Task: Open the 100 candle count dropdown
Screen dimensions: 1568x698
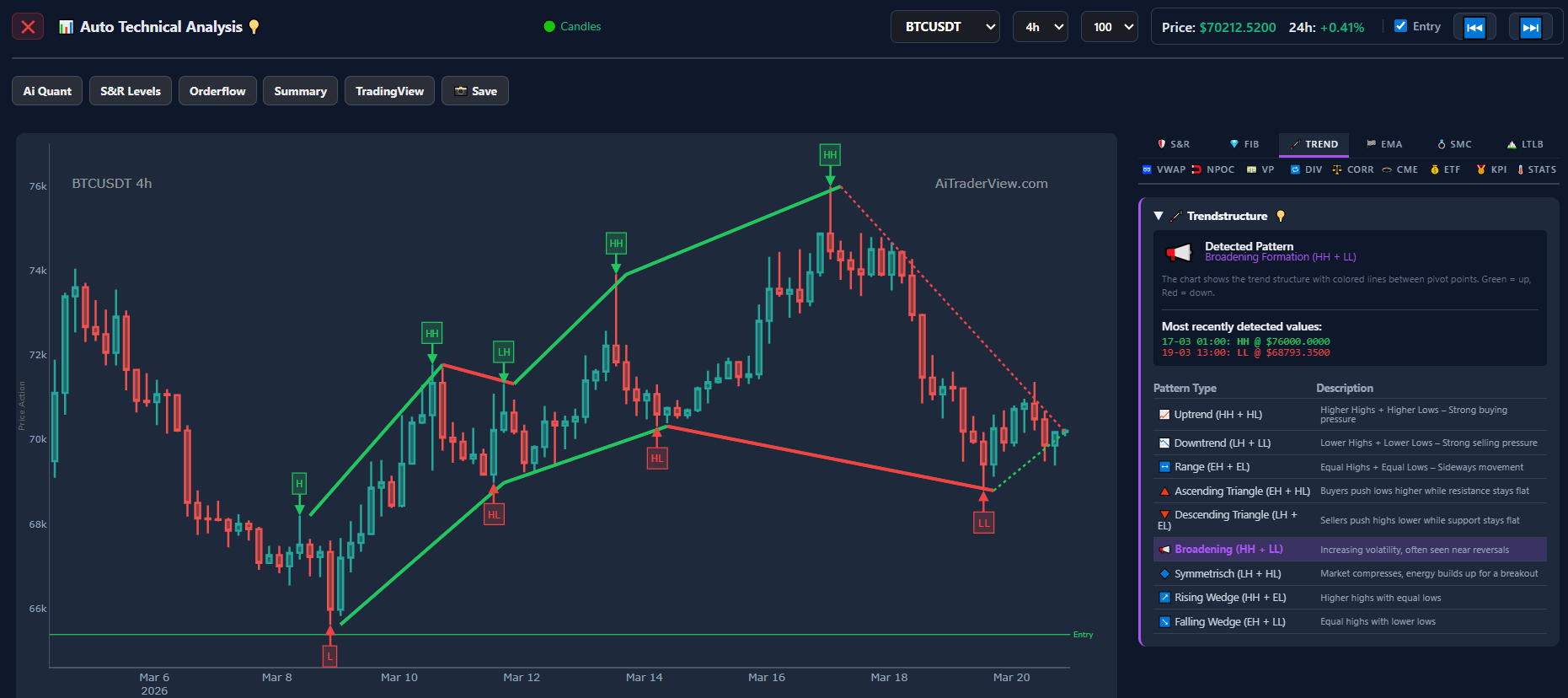Action: tap(1109, 27)
